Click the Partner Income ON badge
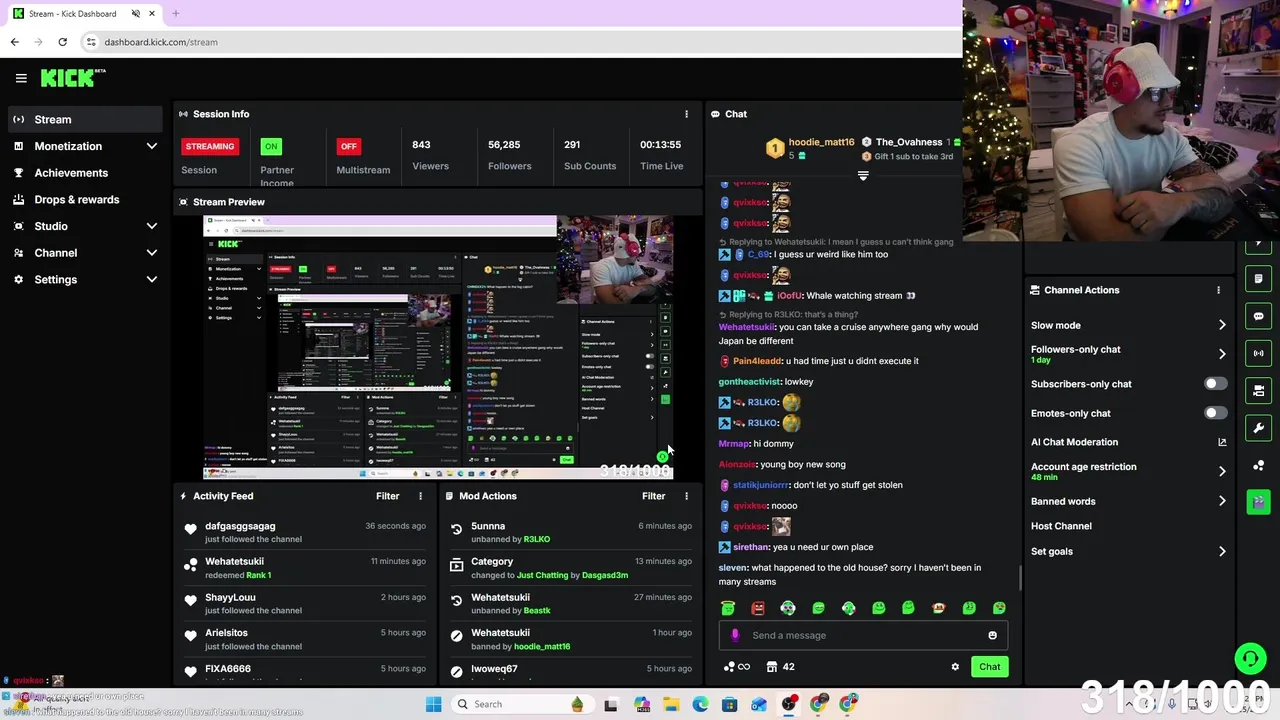This screenshot has height=720, width=1280. (271, 146)
